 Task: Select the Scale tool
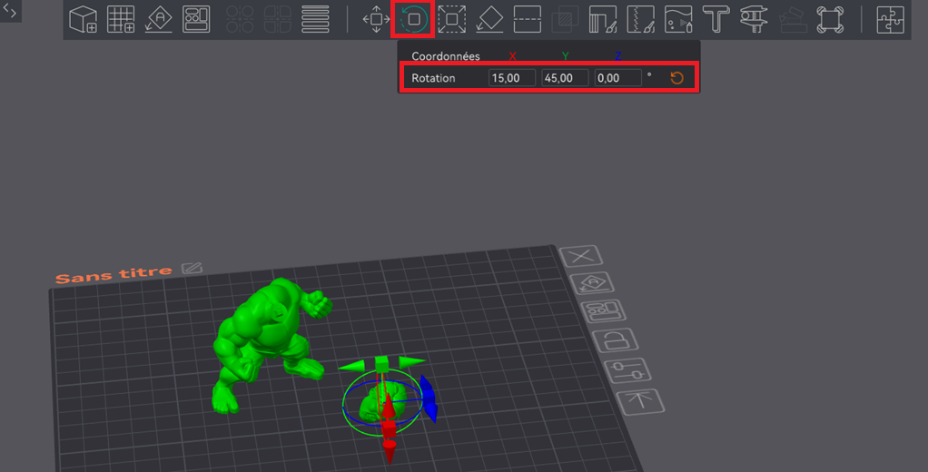click(x=452, y=20)
